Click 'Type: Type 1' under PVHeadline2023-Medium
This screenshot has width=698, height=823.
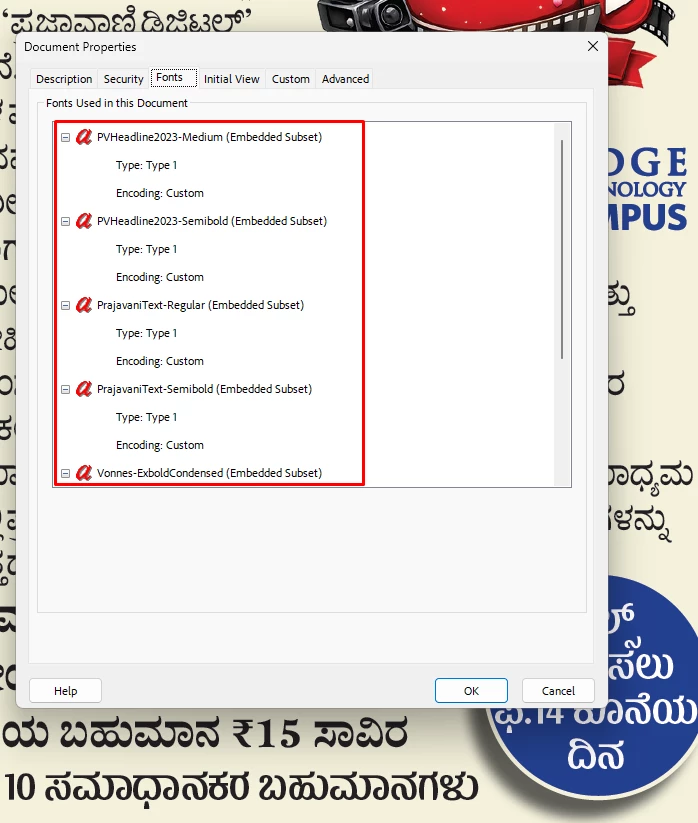pyautogui.click(x=146, y=165)
